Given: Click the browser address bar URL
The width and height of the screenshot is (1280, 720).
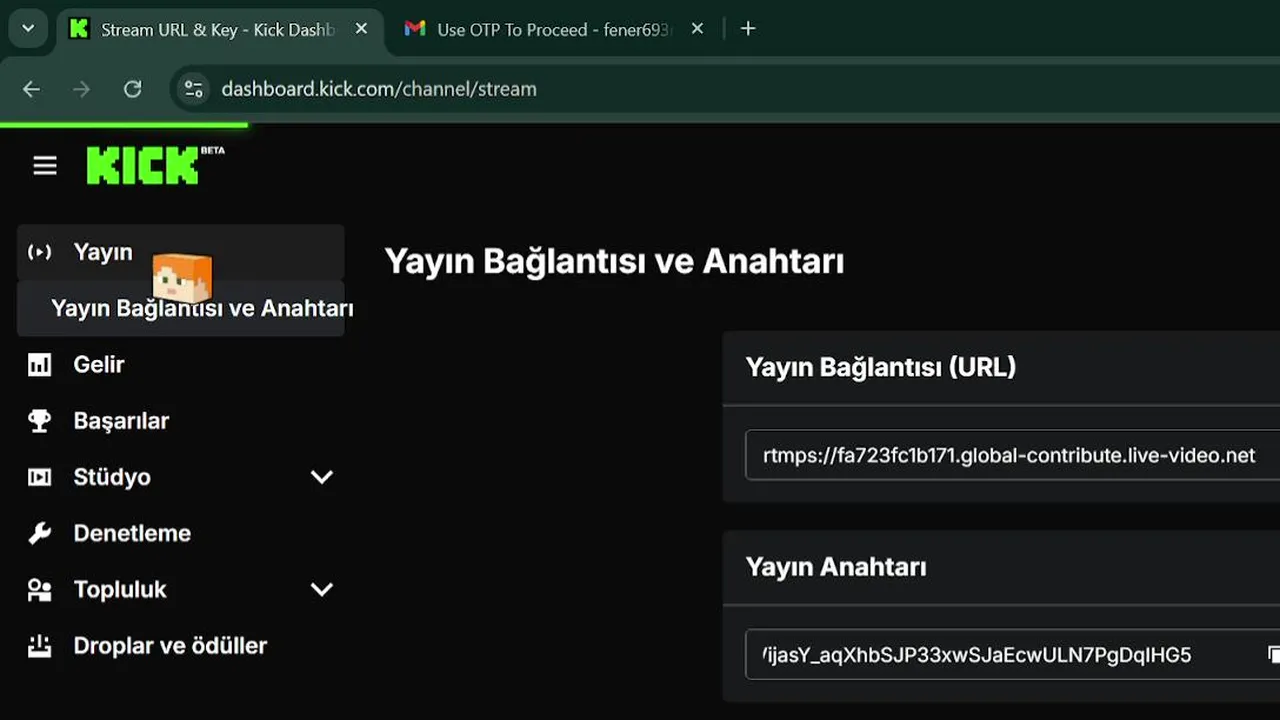Looking at the screenshot, I should (x=379, y=89).
